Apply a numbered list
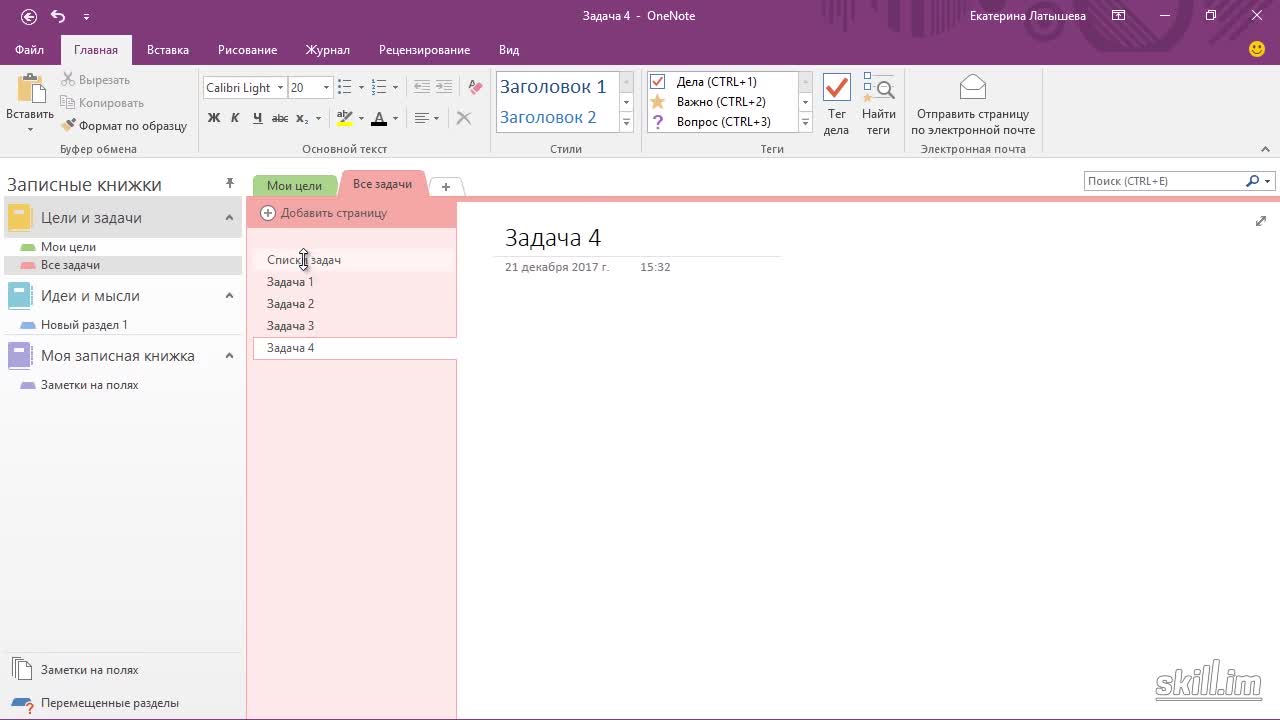The height and width of the screenshot is (720, 1280). (379, 88)
